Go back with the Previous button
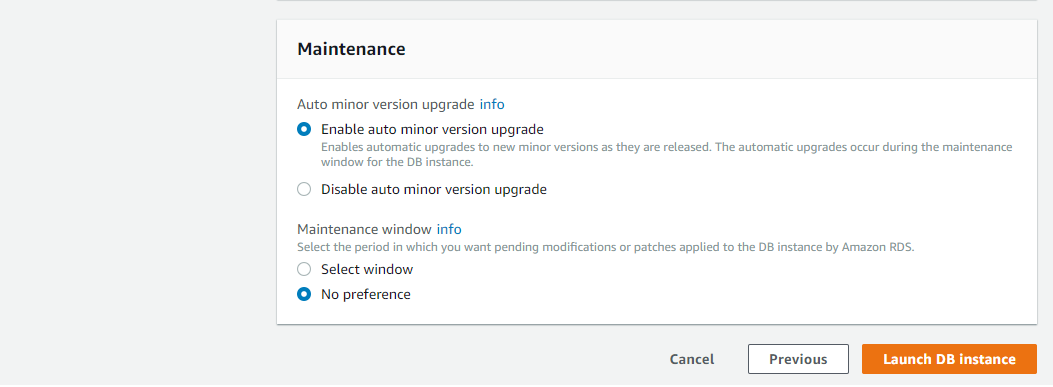Viewport: 1053px width, 387px height. click(798, 359)
